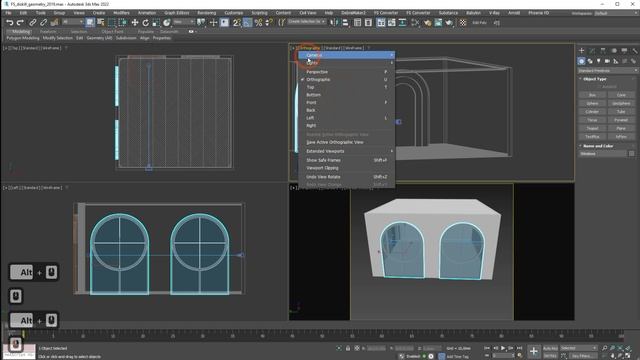Screen dimensions: 640x360
Task: Toggle the Selection Lock icon
Action: [x=348, y=348]
